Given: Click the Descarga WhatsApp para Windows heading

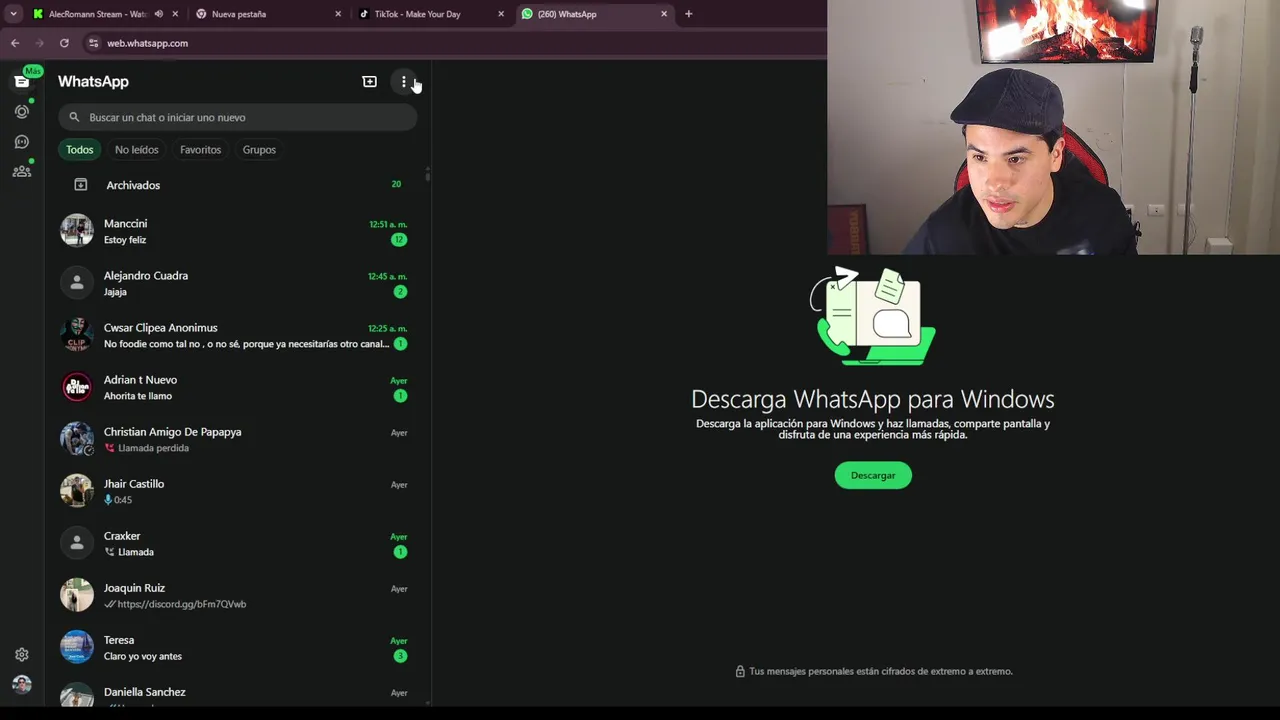Looking at the screenshot, I should click(873, 399).
